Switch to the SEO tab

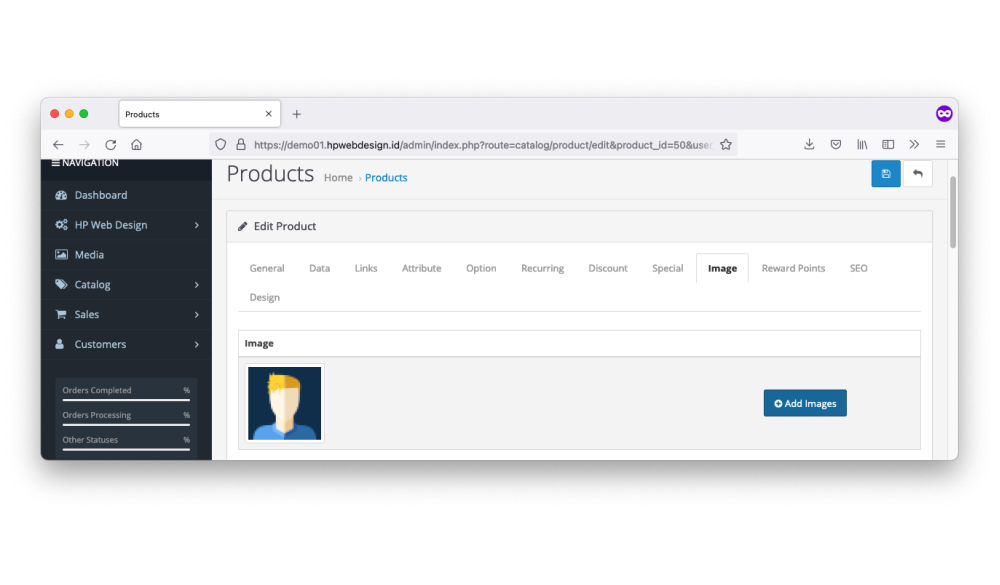click(x=858, y=268)
